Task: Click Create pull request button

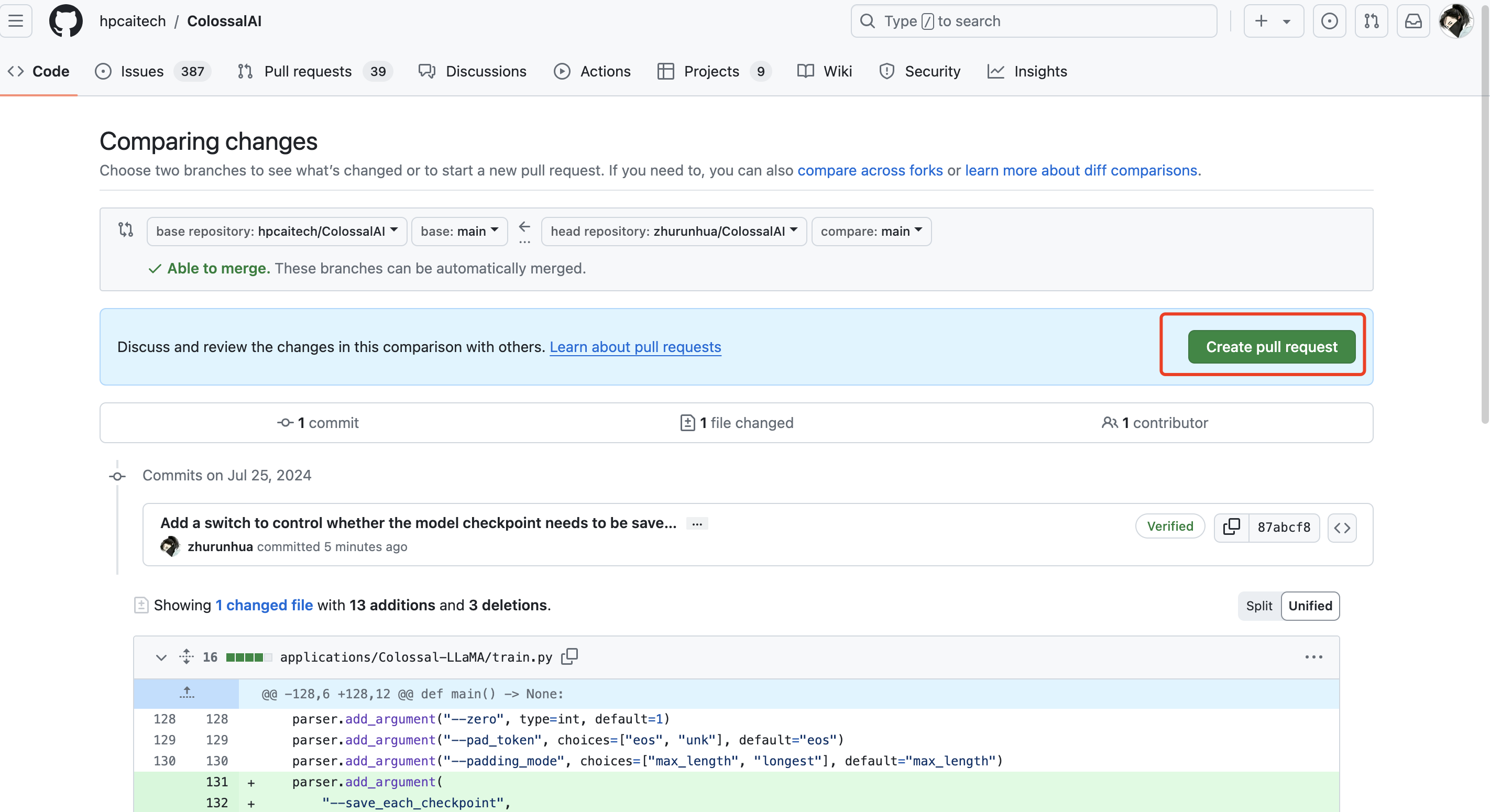Action: (x=1272, y=346)
